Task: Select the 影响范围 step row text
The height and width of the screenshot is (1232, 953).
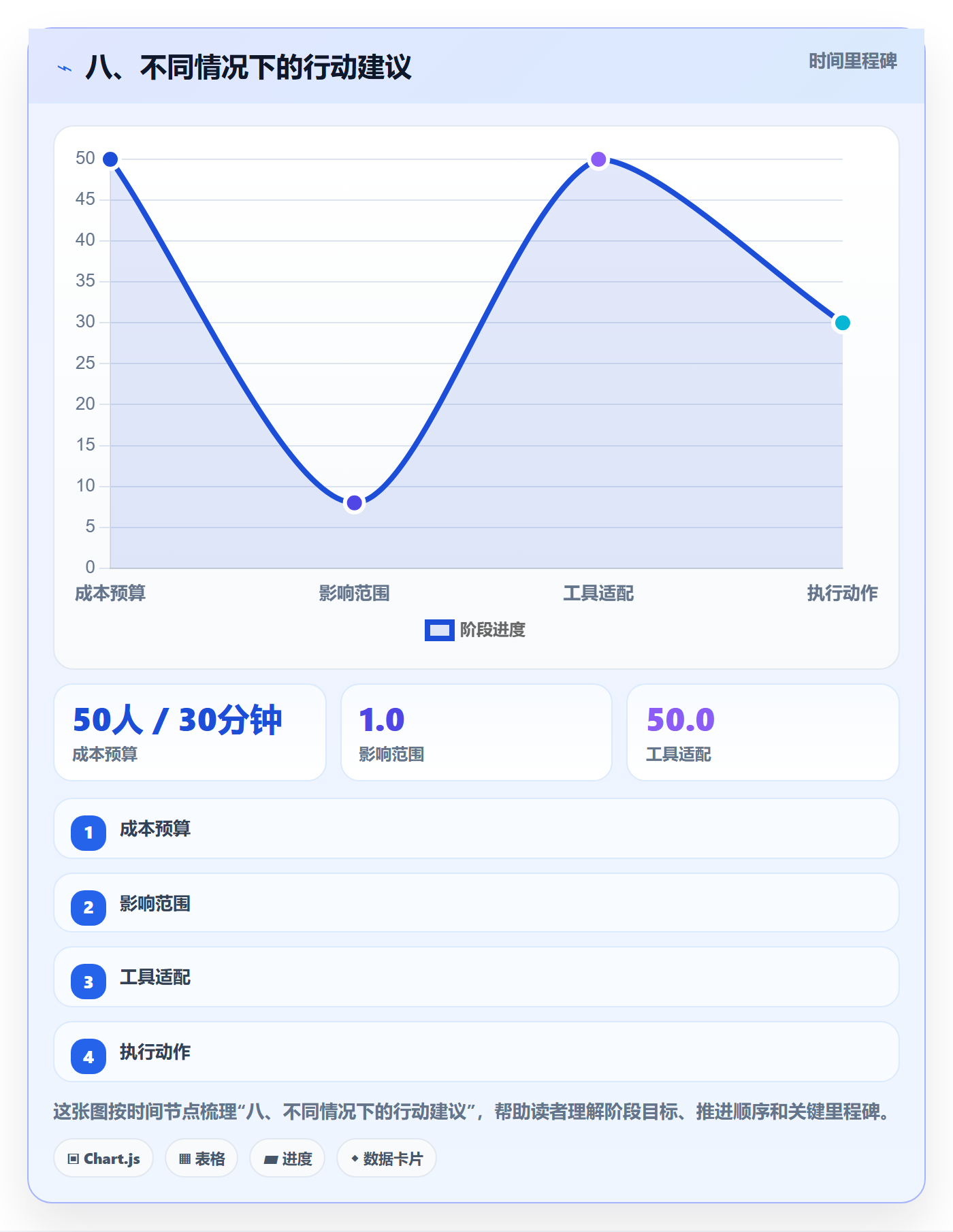Action: tap(155, 904)
